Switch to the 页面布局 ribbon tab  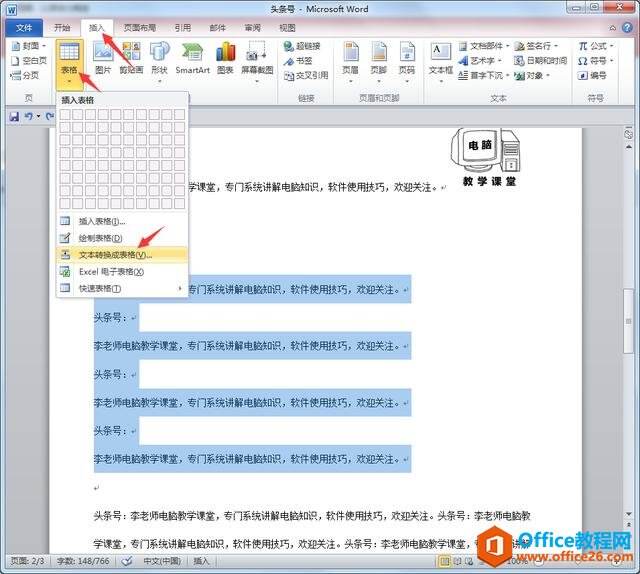[x=140, y=28]
